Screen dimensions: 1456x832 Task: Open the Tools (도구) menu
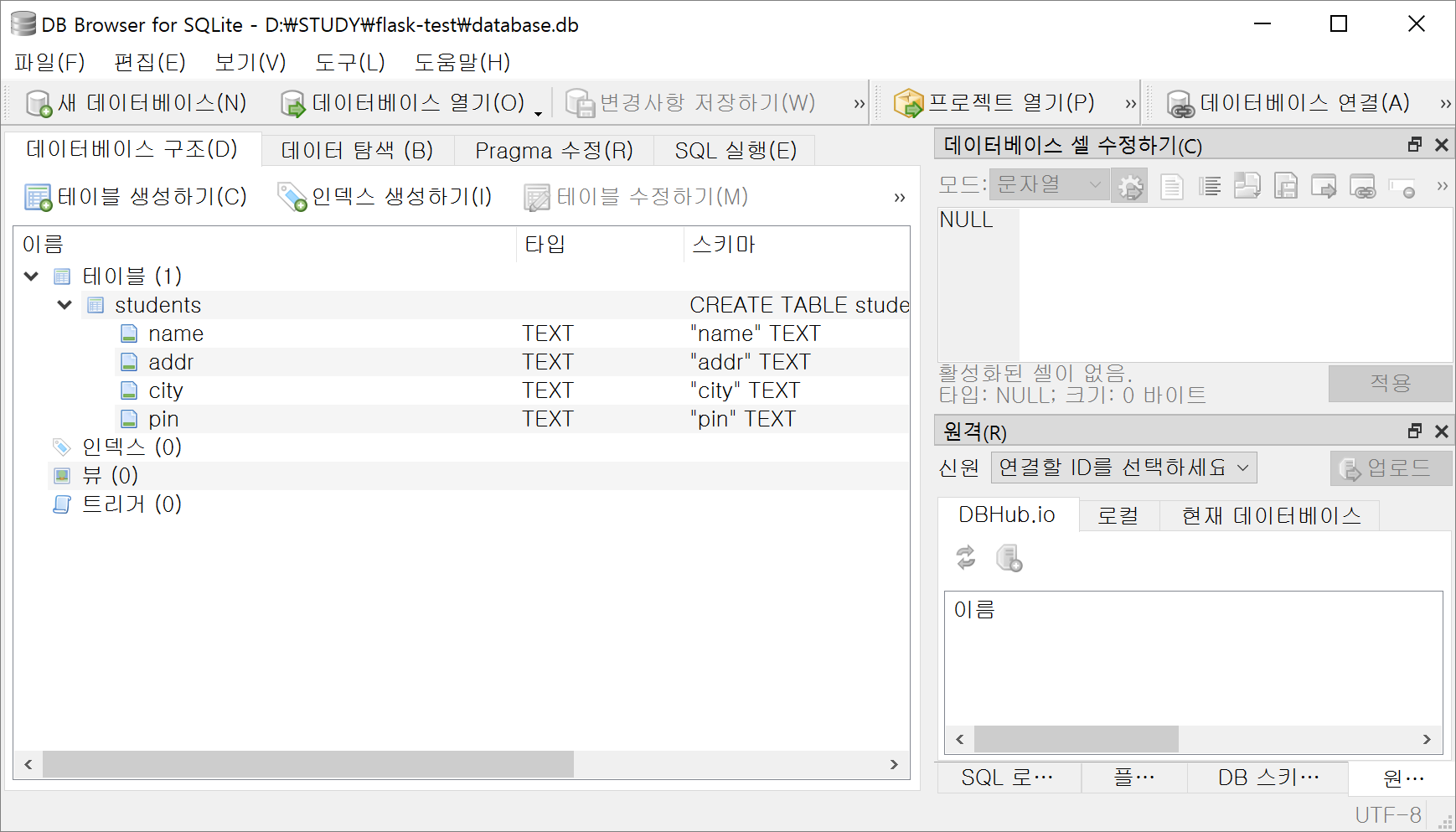[x=350, y=62]
